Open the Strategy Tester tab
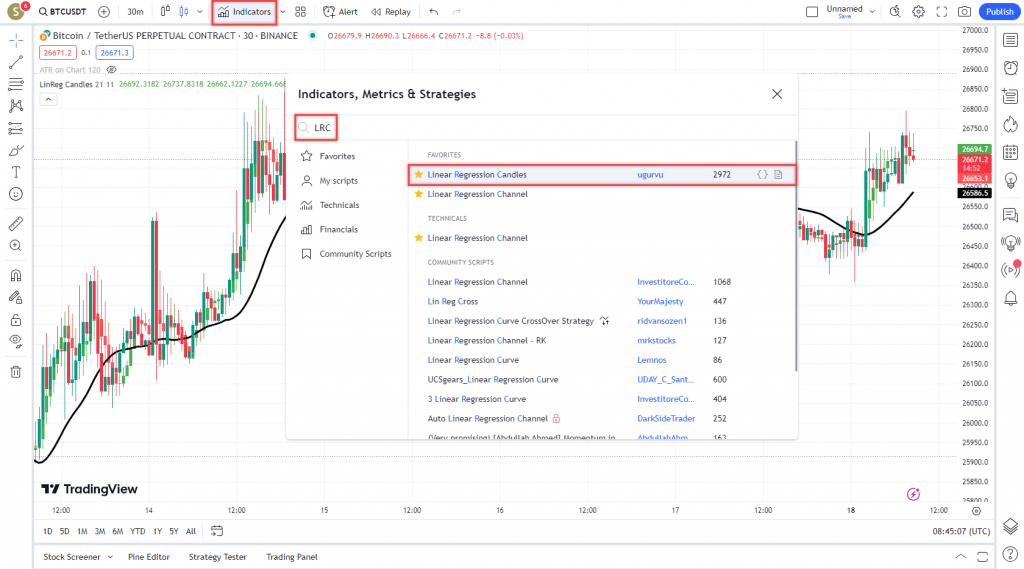The width and height of the screenshot is (1024, 569). [x=217, y=557]
